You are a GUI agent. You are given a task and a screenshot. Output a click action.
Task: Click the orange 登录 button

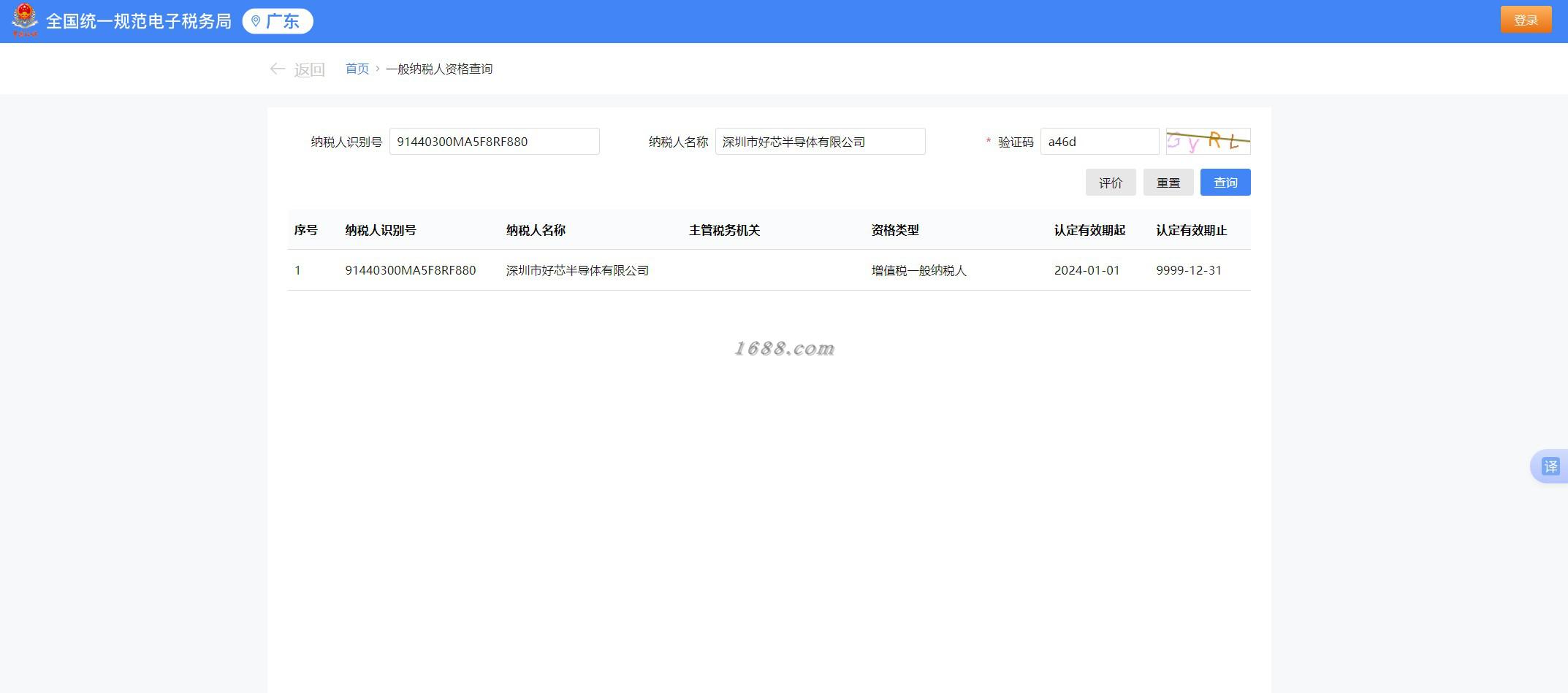coord(1526,20)
